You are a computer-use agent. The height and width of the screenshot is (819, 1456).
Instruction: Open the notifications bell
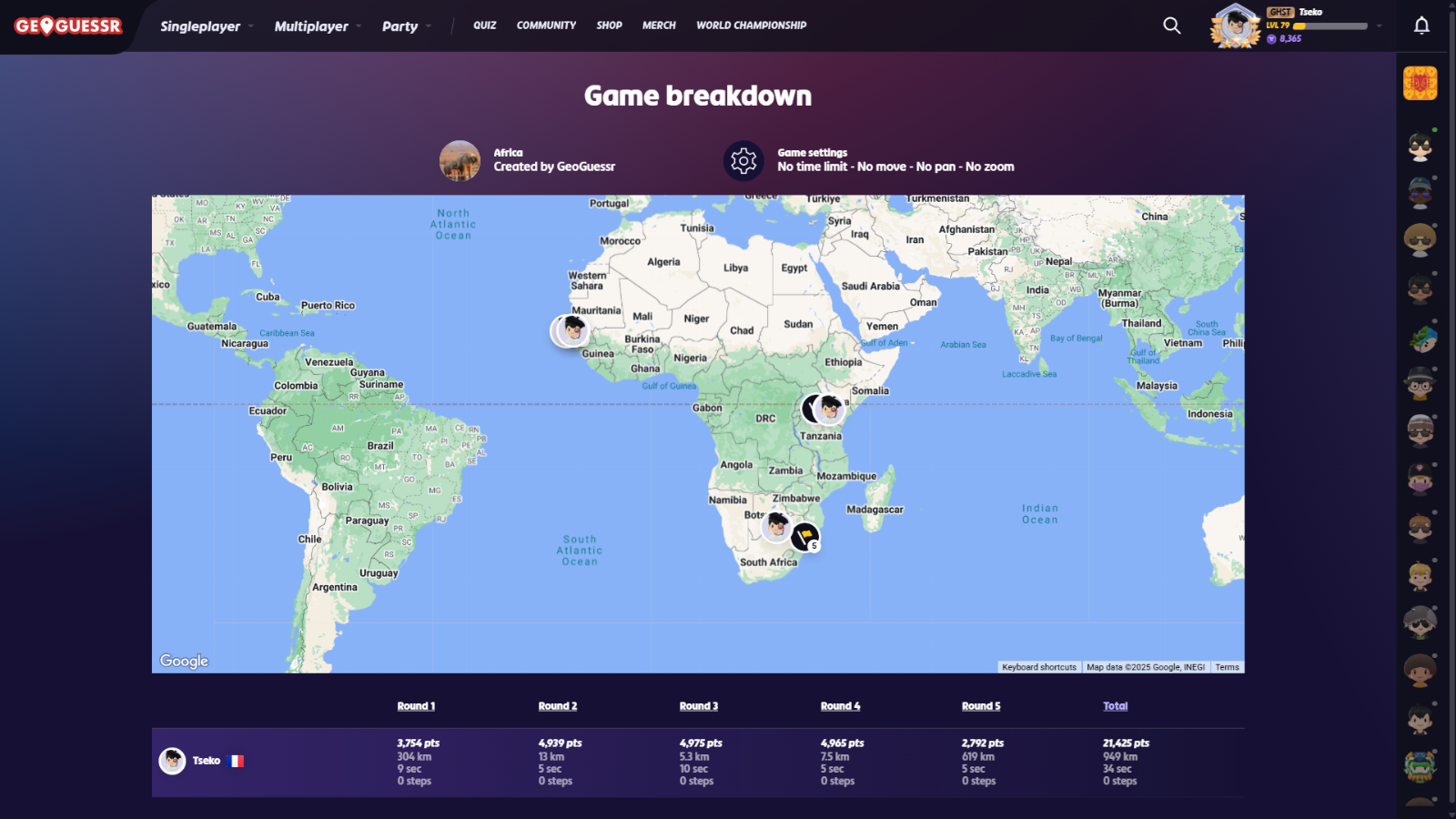point(1421,25)
